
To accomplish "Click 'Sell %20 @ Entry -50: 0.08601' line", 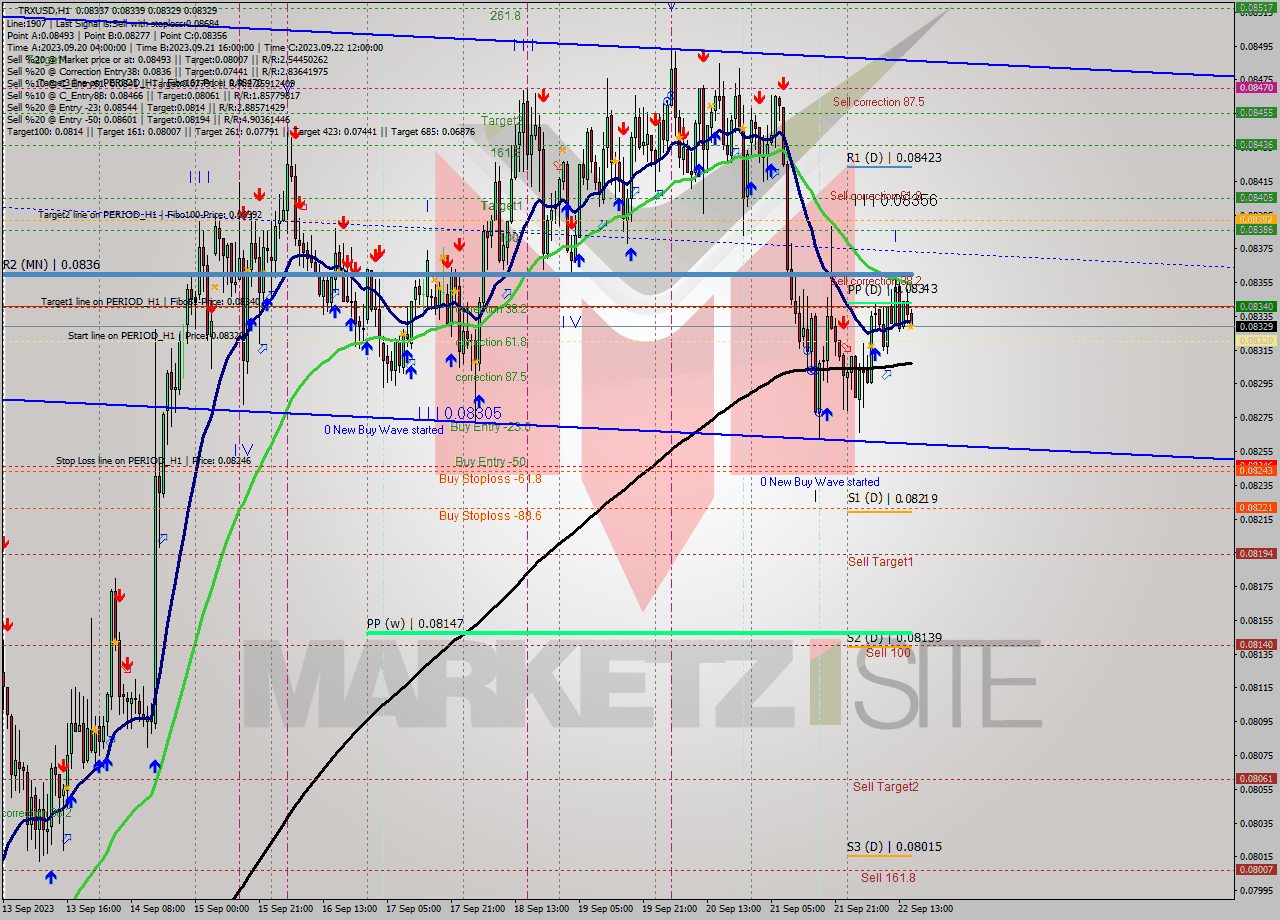I will [x=148, y=119].
